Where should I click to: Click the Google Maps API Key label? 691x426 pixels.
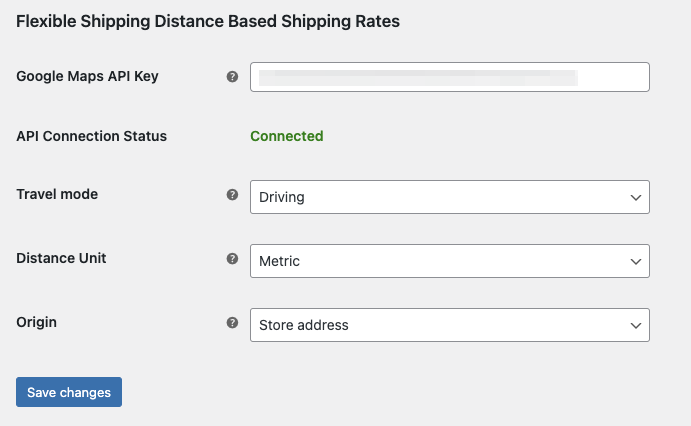tap(87, 76)
